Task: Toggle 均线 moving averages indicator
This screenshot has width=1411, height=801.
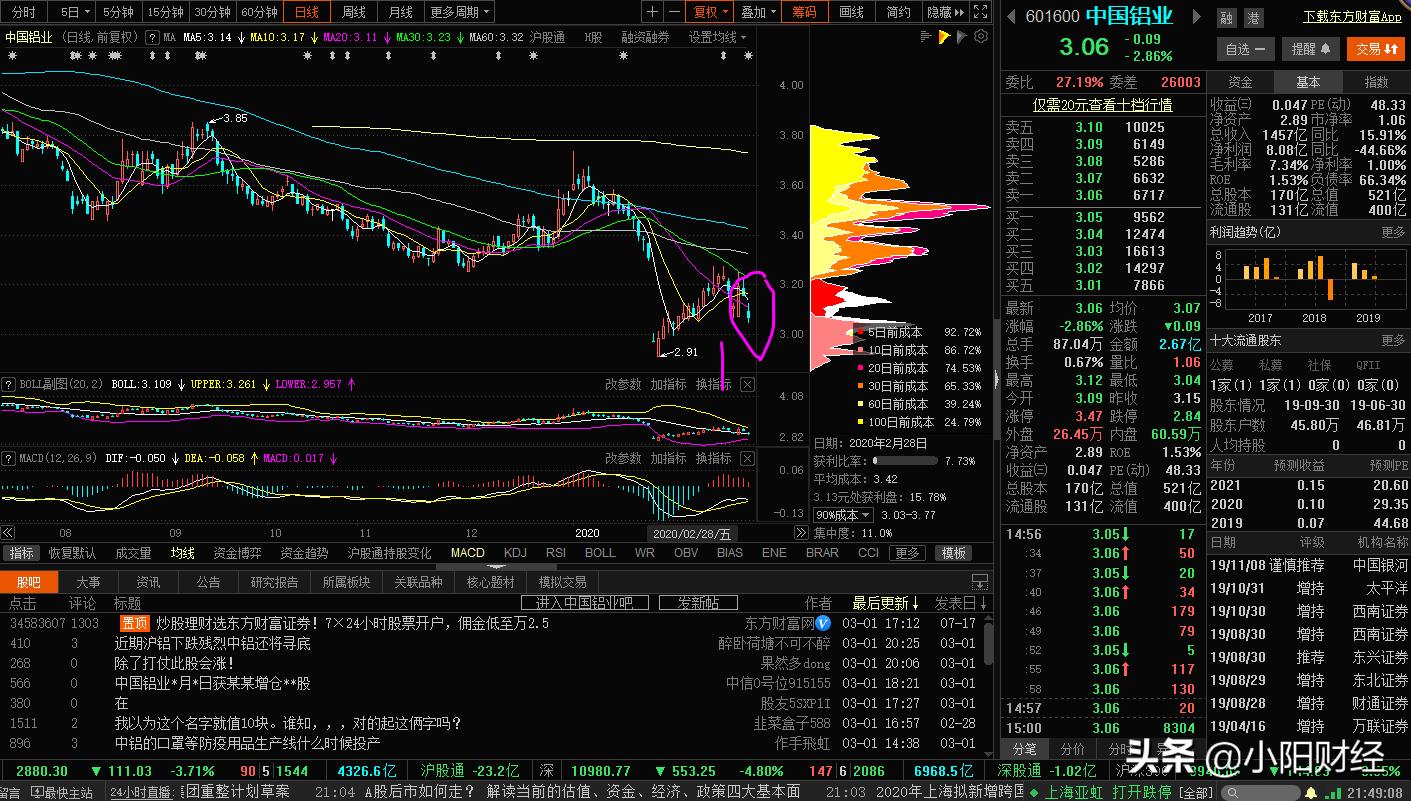Action: pos(182,553)
